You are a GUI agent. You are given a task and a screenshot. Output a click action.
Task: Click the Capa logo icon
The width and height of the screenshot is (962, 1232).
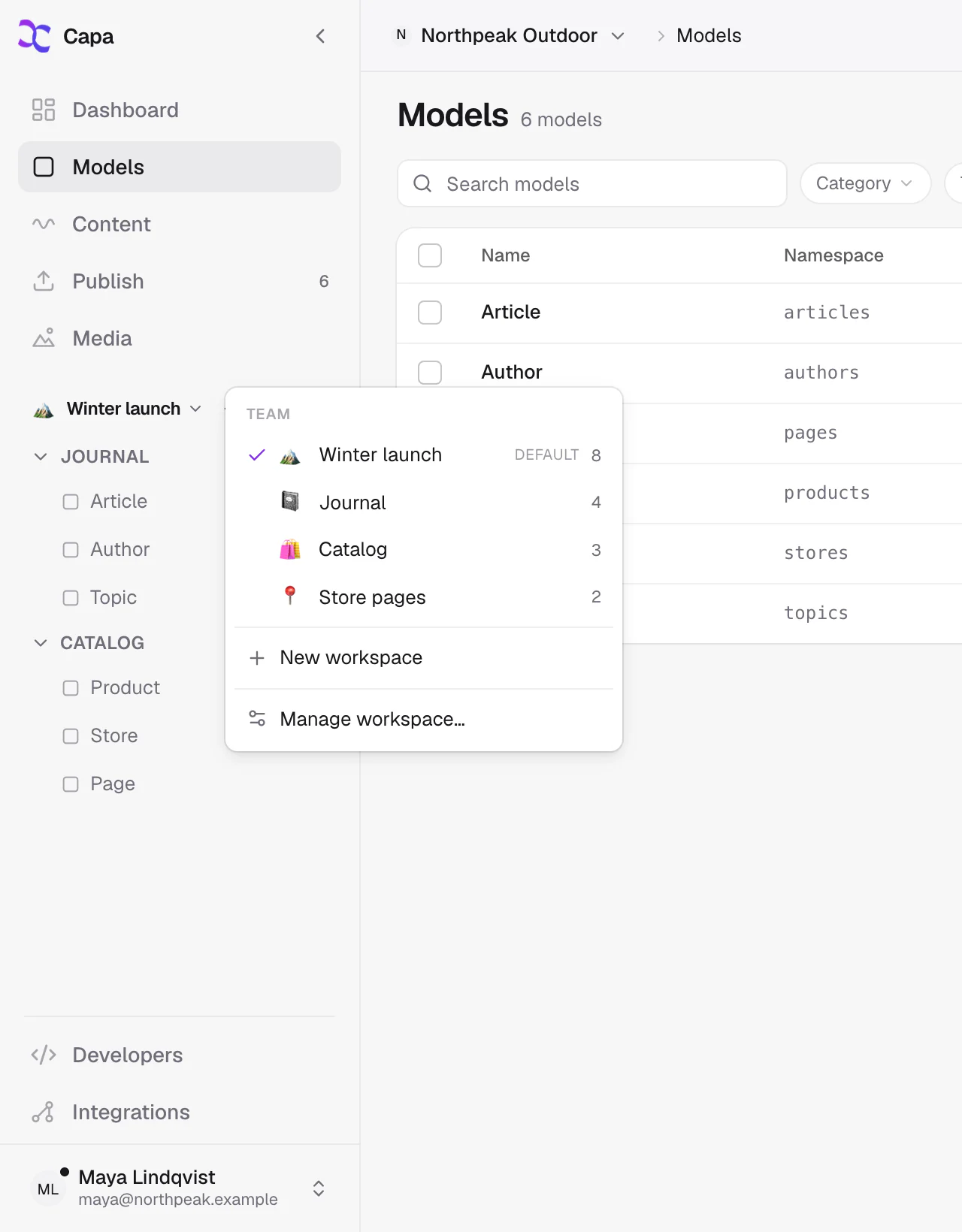pyautogui.click(x=34, y=36)
